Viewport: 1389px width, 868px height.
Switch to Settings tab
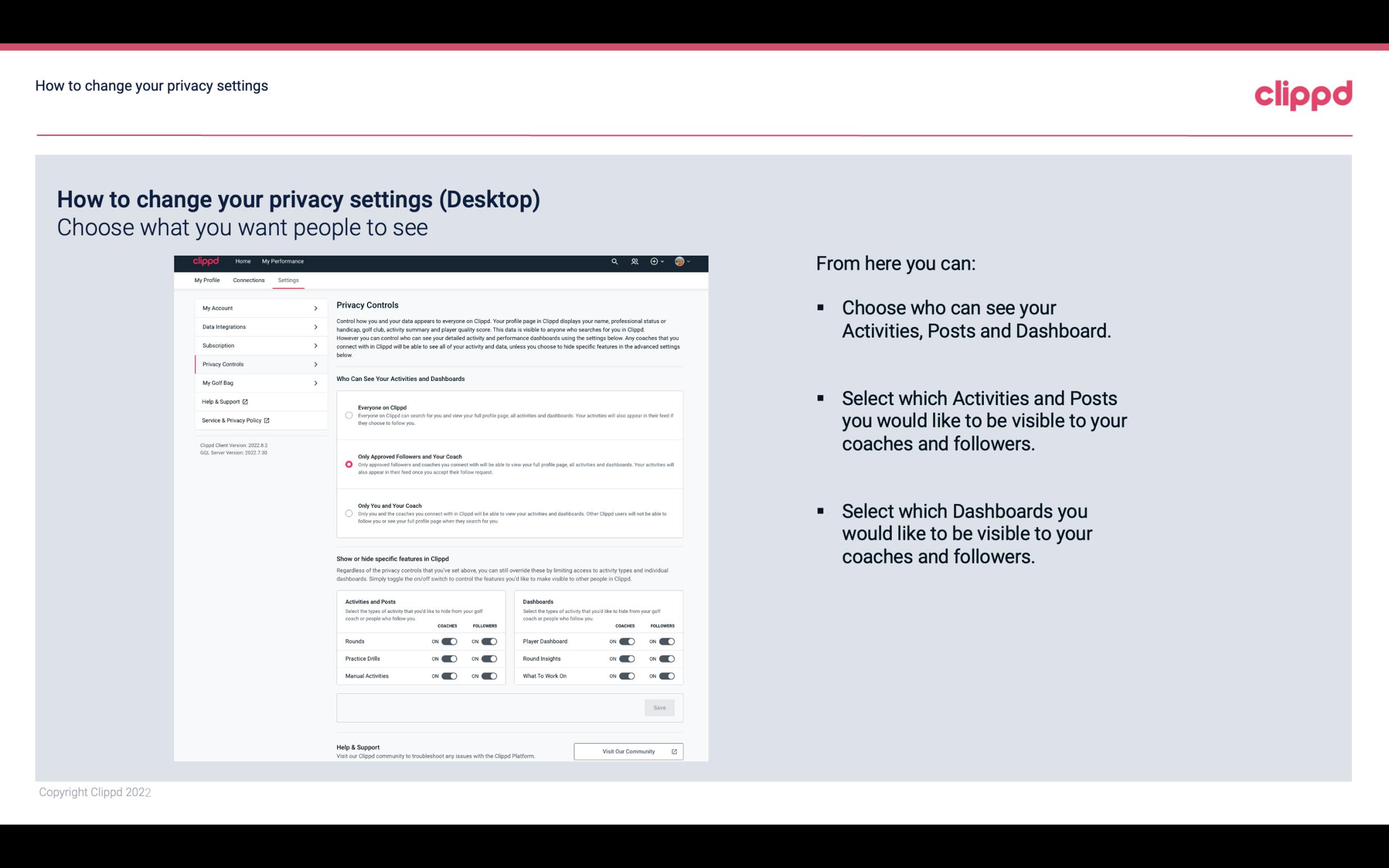[x=288, y=280]
